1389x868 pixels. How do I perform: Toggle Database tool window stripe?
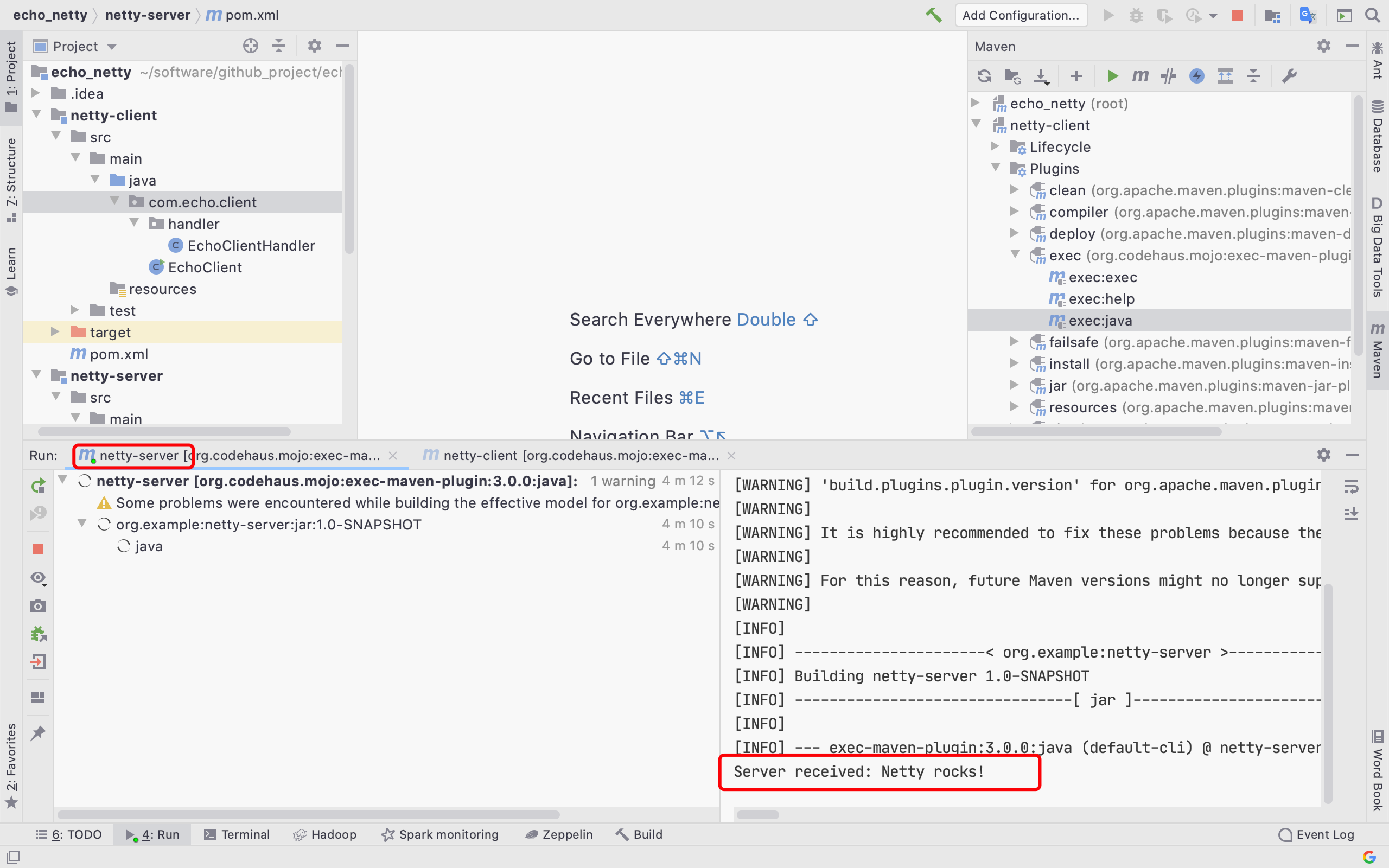point(1377,136)
